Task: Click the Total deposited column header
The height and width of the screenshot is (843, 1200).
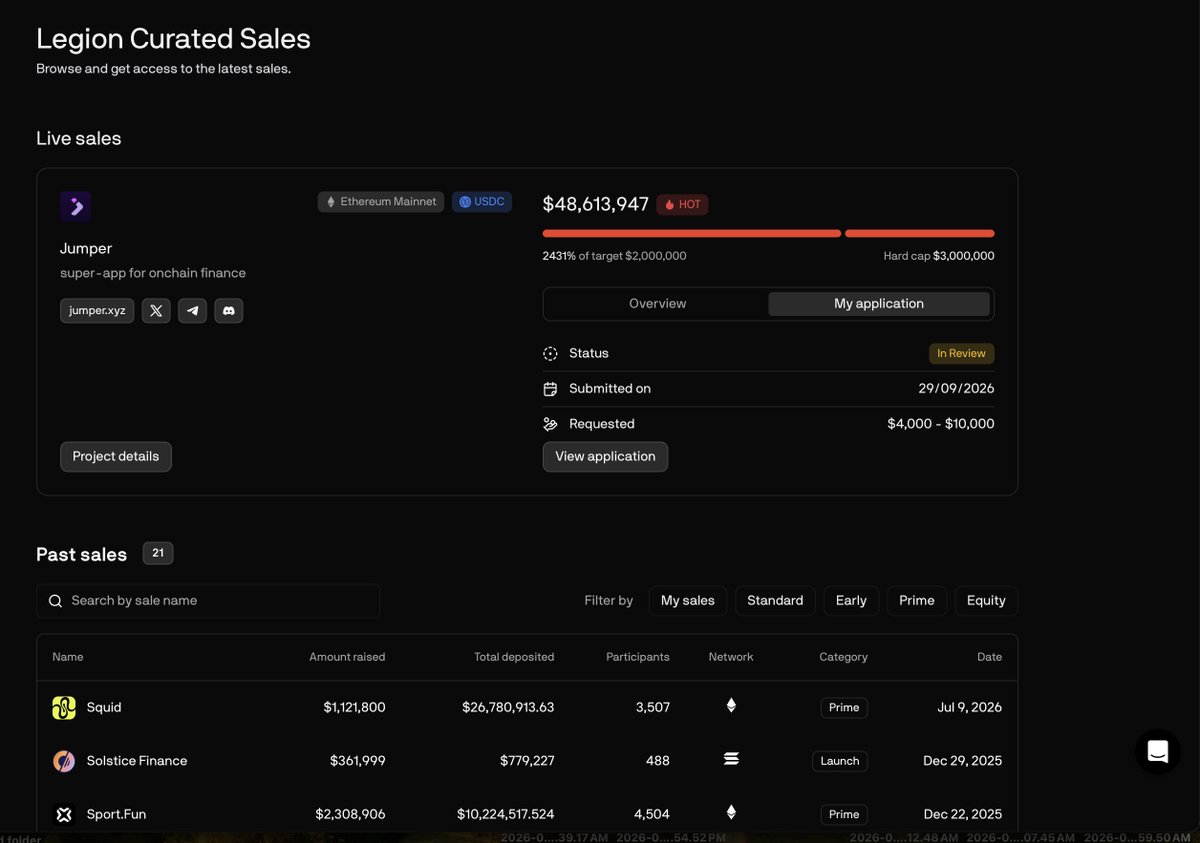Action: tap(514, 657)
